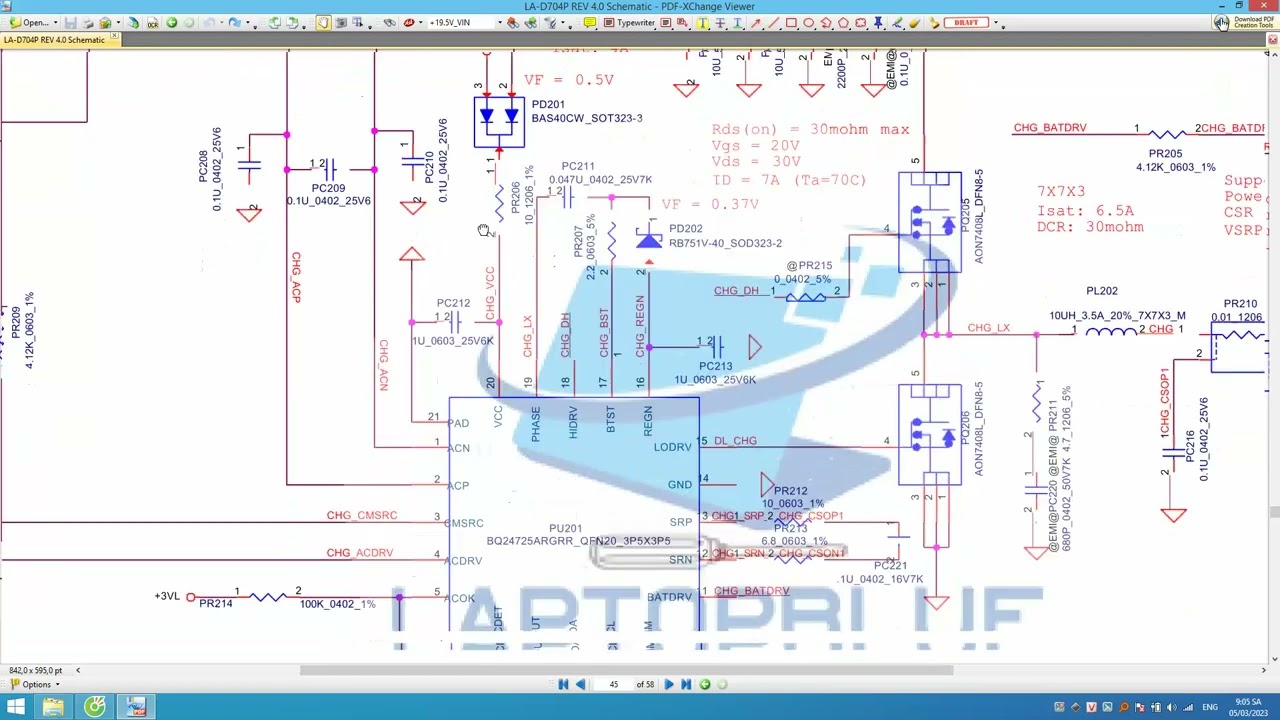Click the BQ24725ARGRR chip label PU201
Viewport: 1280px width, 720px height.
pyautogui.click(x=565, y=528)
